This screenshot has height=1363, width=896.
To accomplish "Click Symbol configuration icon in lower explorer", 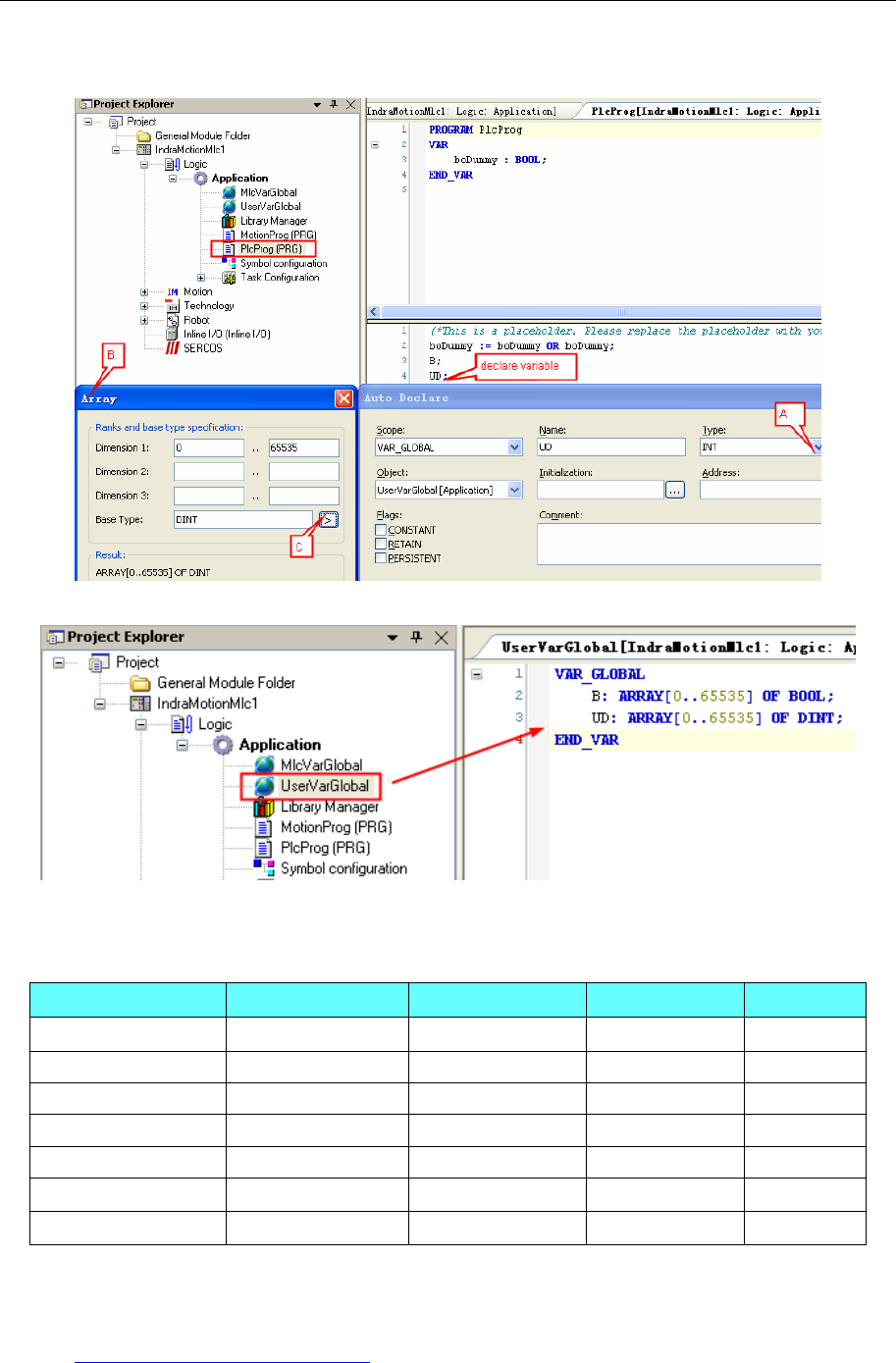I will [264, 868].
